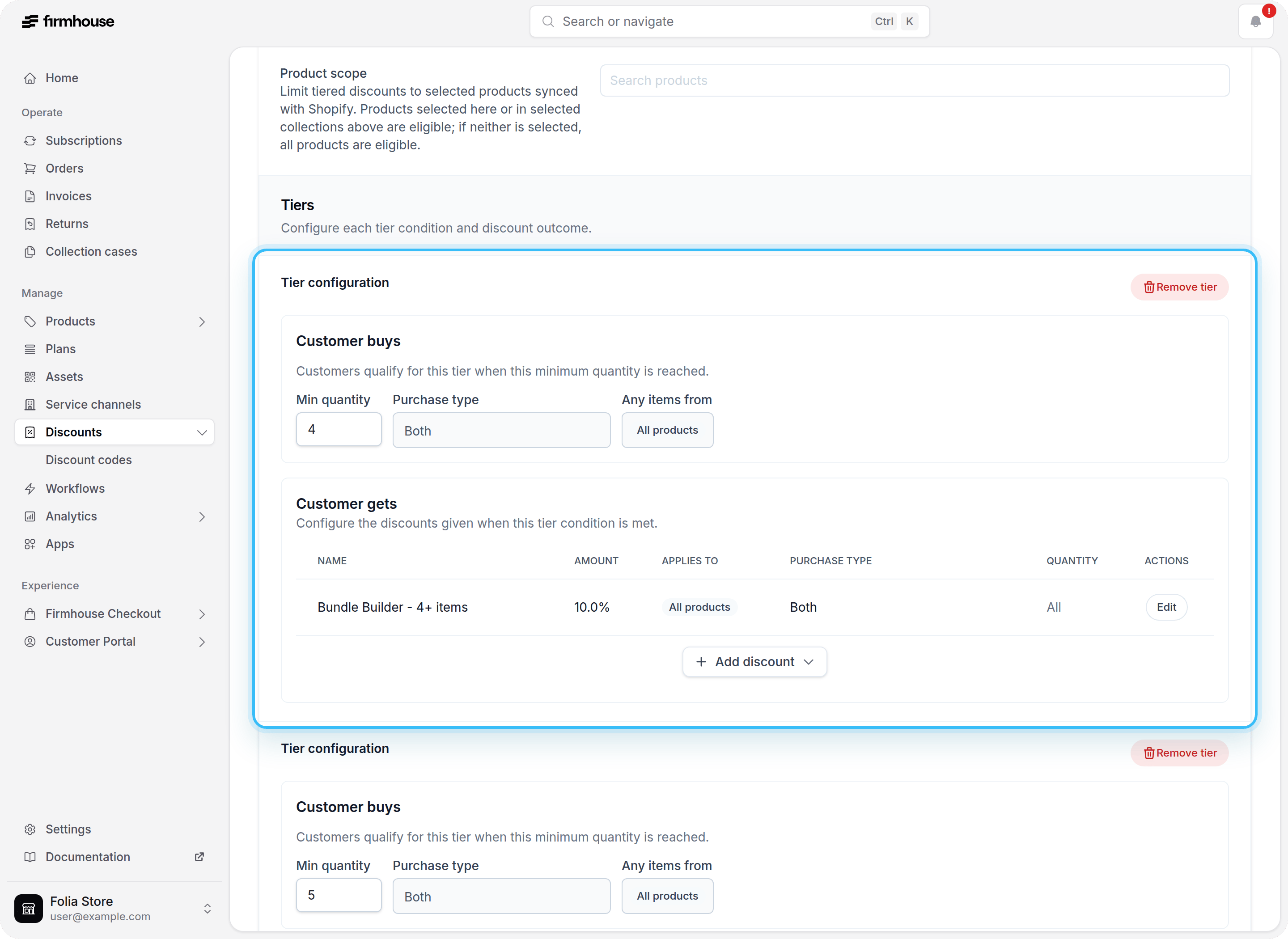1288x939 pixels.
Task: Open Discount codes submenu item
Action: point(89,460)
